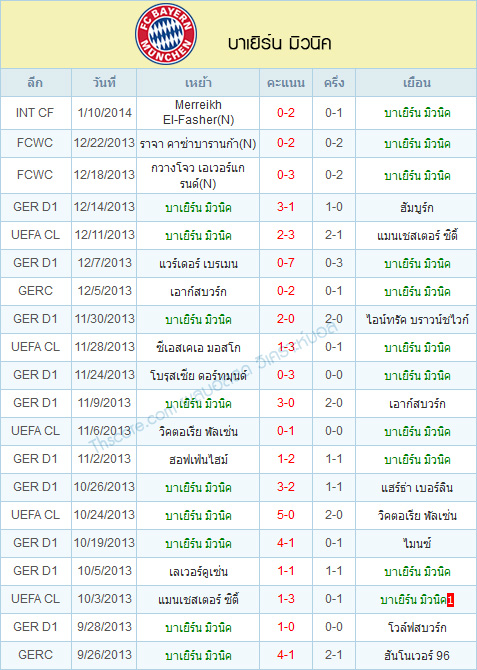Image resolution: width=477 pixels, height=670 pixels.
Task: Click the UEFA CL cell on 11/28/2013 row
Action: (35, 347)
